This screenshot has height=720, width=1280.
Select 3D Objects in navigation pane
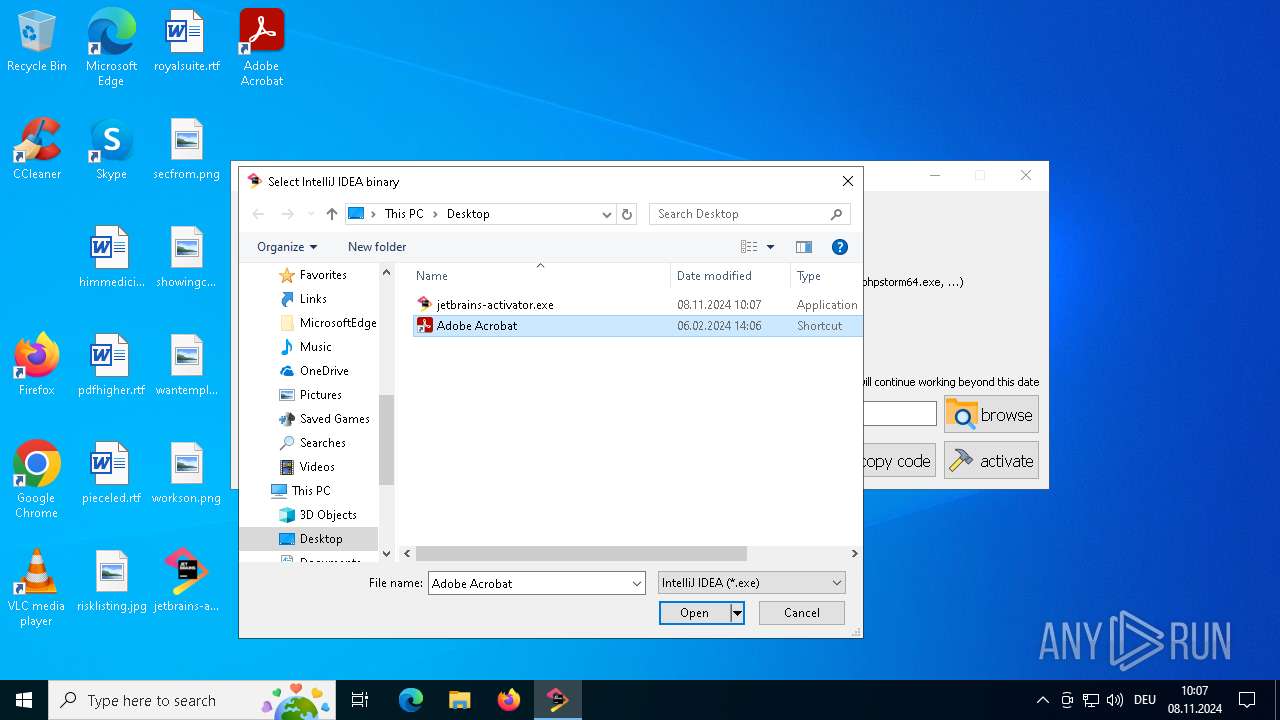point(328,515)
